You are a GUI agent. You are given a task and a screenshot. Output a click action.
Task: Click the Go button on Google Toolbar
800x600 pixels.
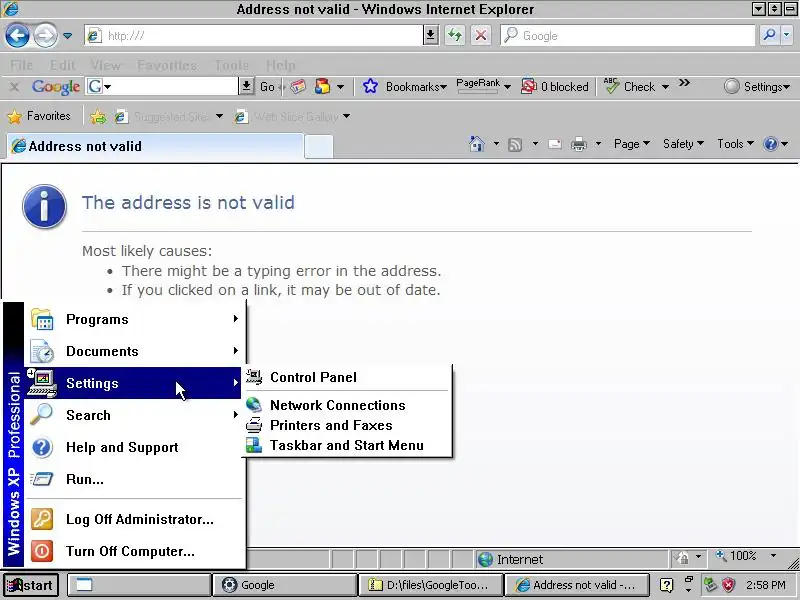click(x=267, y=87)
